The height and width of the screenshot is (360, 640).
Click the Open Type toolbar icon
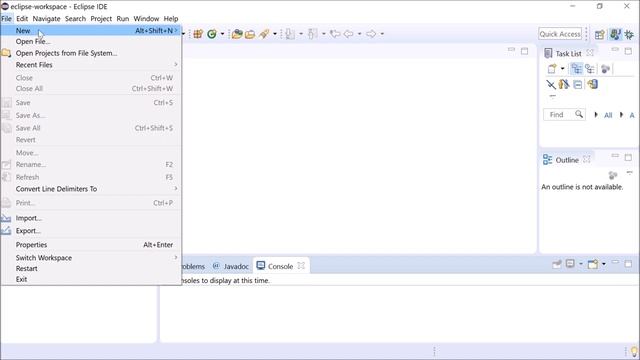[x=237, y=34]
